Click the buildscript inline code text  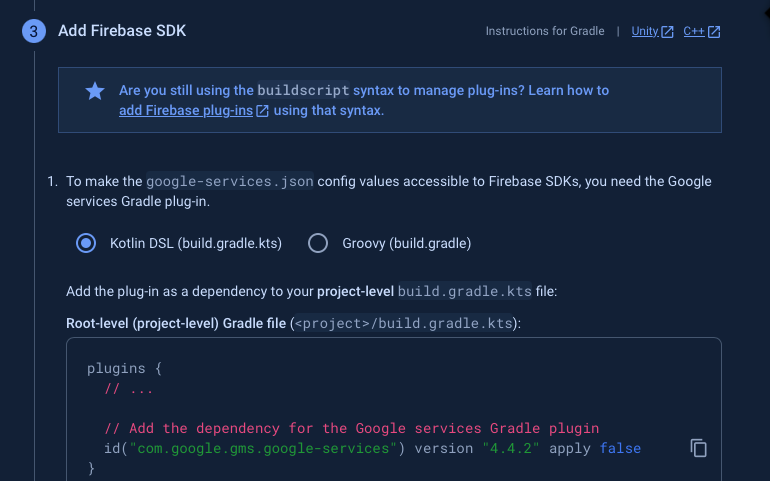pyautogui.click(x=303, y=90)
